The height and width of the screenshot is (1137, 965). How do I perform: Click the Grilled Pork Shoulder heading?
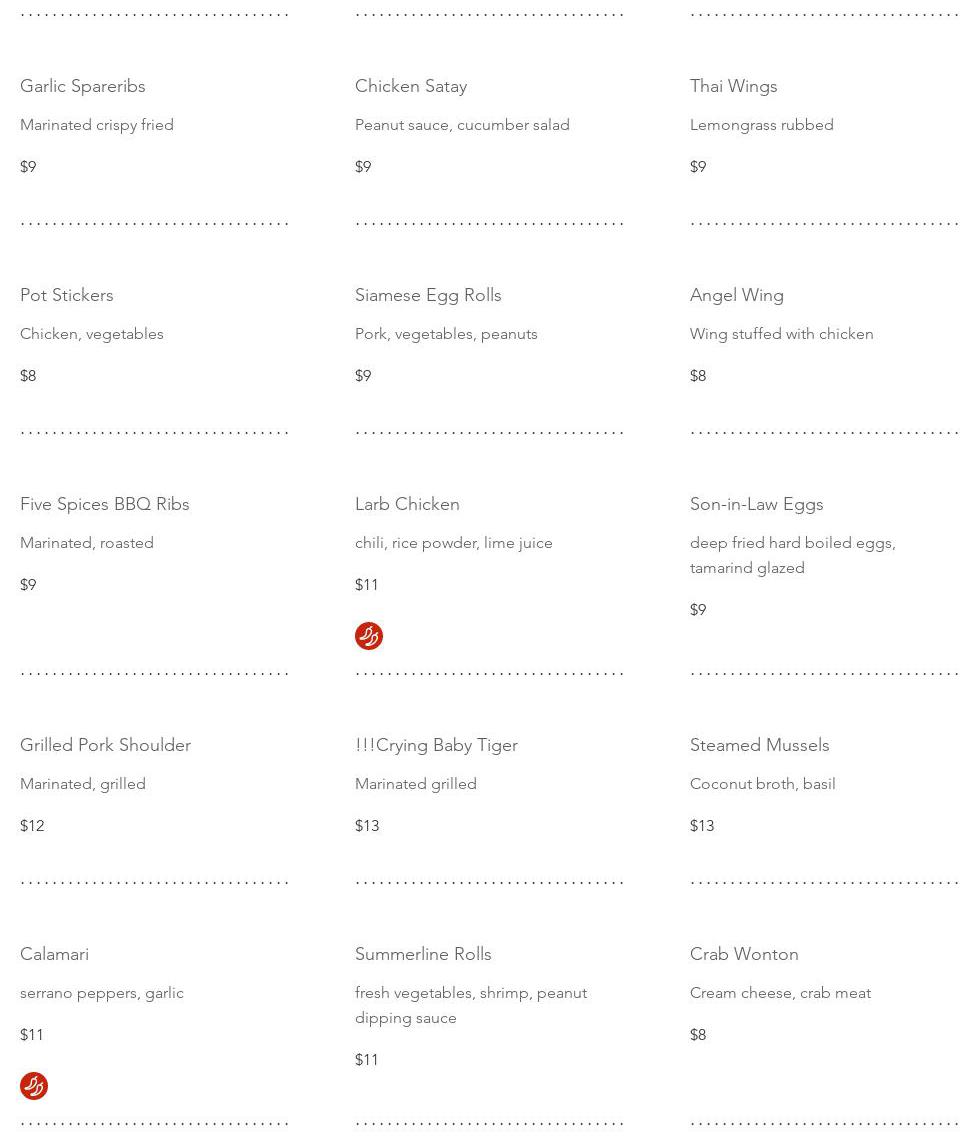pyautogui.click(x=105, y=745)
